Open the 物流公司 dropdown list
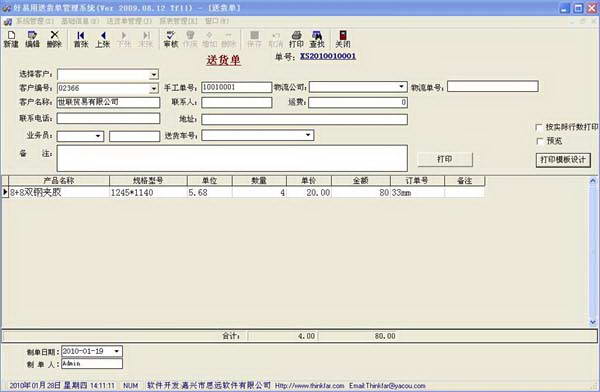The height and width of the screenshot is (392, 600). click(401, 87)
